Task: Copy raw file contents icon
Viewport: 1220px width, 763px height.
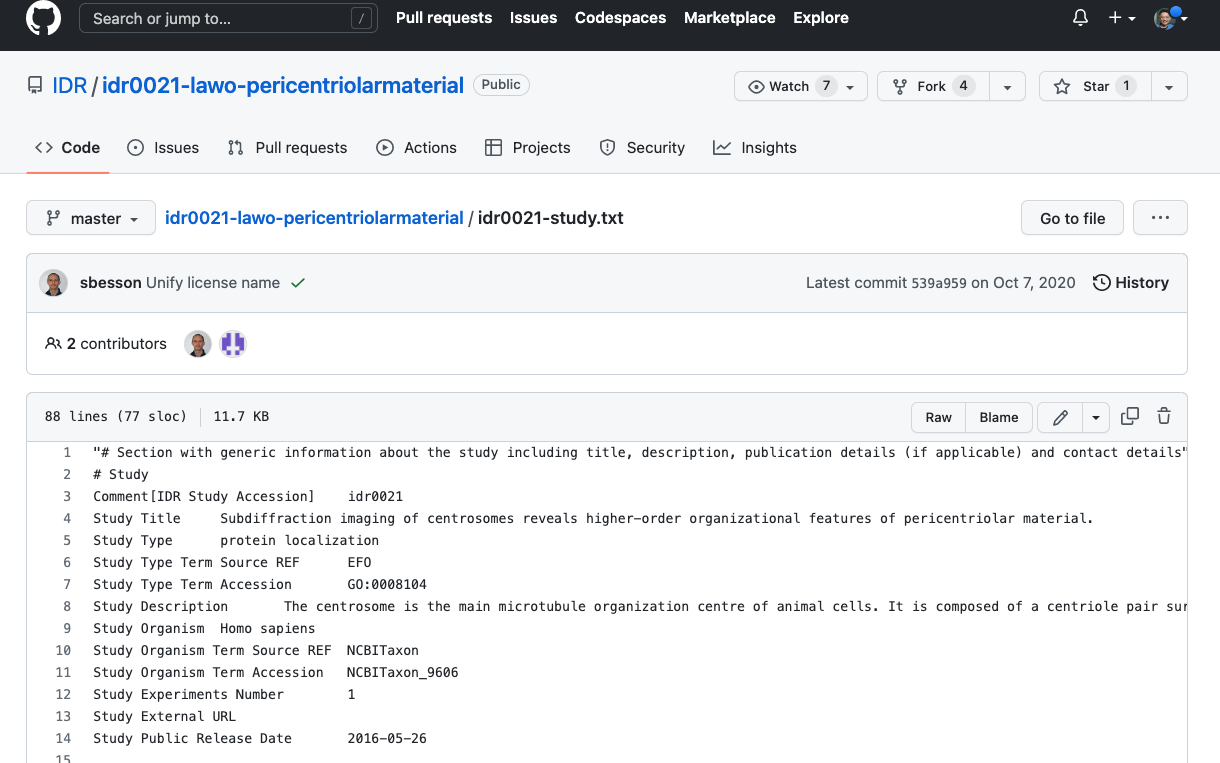Action: [1130, 417]
